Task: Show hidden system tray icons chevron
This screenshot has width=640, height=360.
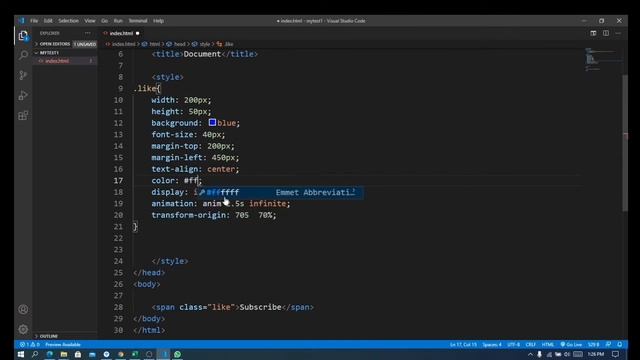Action: click(x=530, y=354)
